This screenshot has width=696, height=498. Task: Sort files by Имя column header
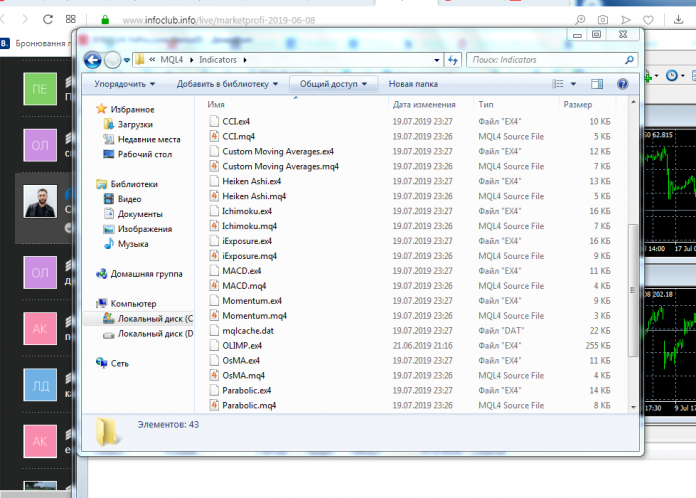tap(216, 104)
